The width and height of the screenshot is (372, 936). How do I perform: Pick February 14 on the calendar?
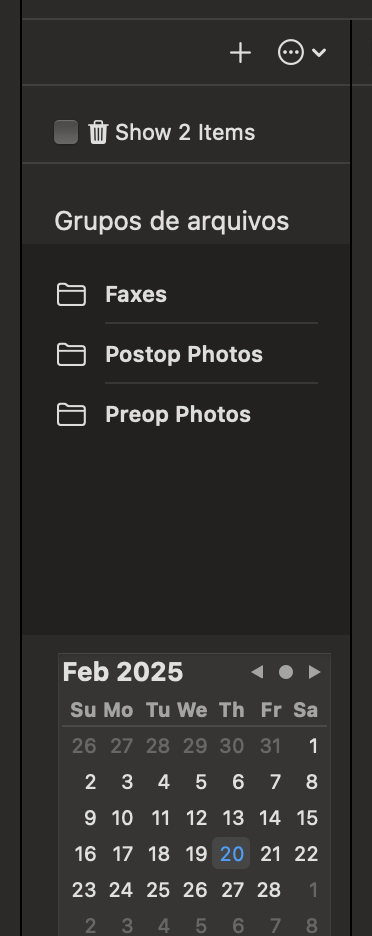[269, 818]
